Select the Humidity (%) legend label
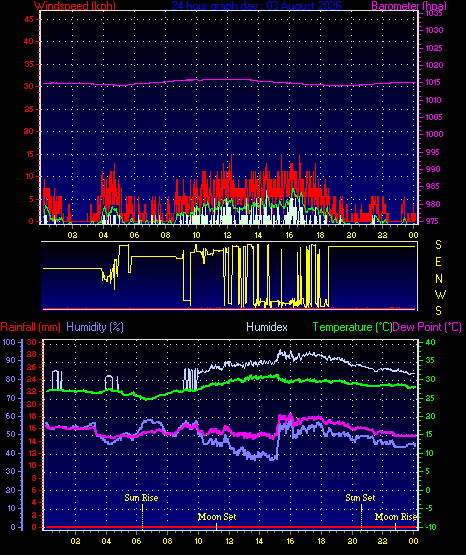Viewport: 466px width, 555px height. 95,327
